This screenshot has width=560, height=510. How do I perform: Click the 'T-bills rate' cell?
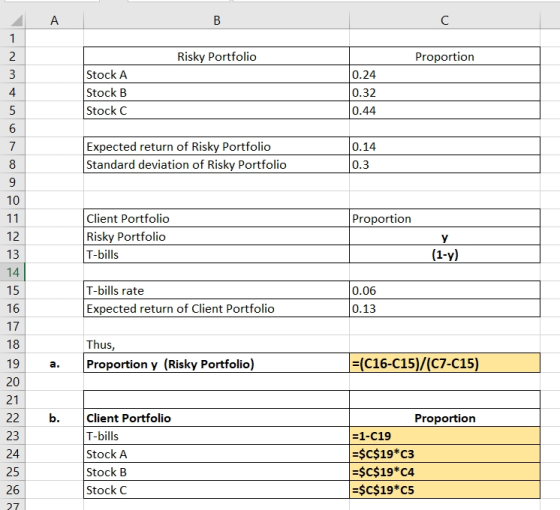pyautogui.click(x=216, y=290)
